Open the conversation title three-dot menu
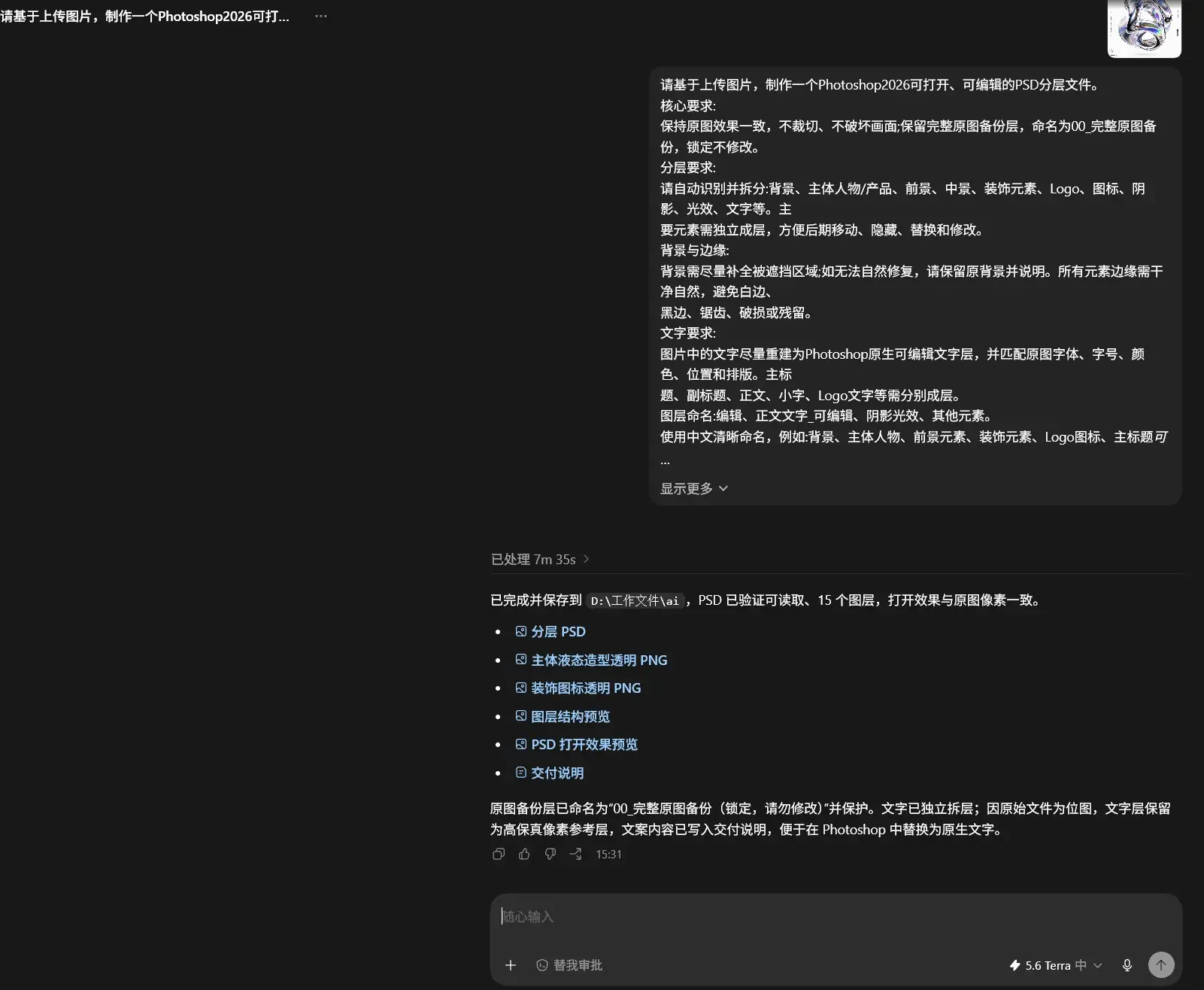 (321, 16)
